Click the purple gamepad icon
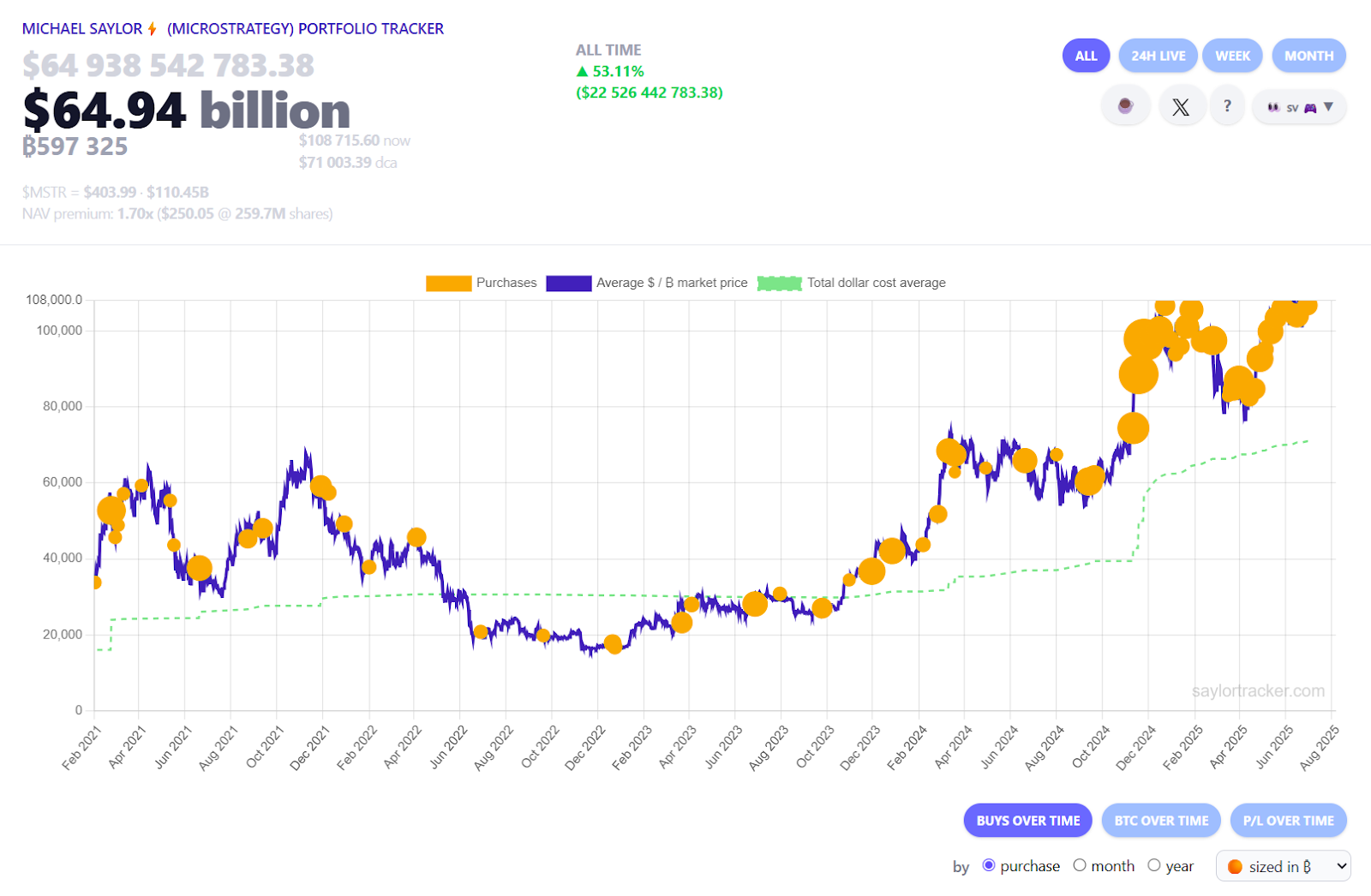The image size is (1371, 896). coord(1310,108)
